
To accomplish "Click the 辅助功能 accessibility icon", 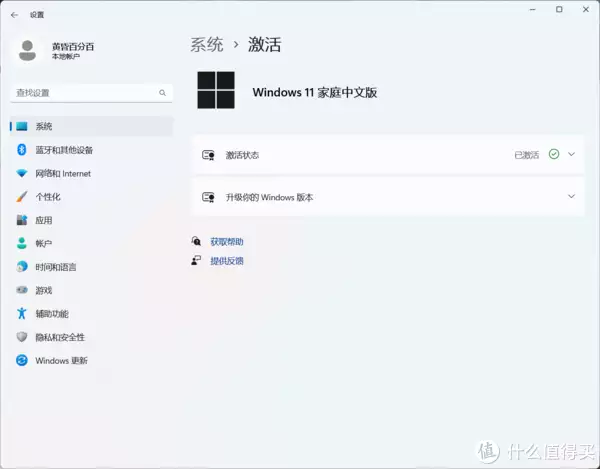I will pos(22,313).
